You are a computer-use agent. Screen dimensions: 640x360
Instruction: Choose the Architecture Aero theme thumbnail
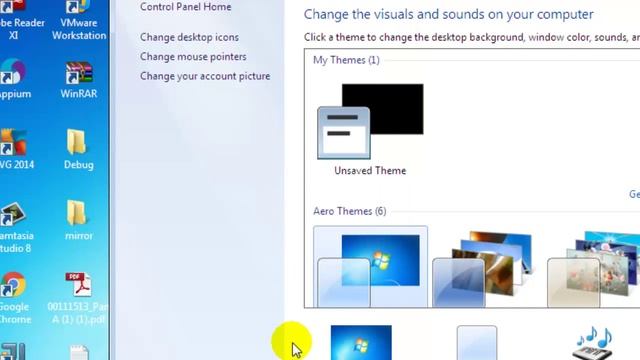(483, 268)
